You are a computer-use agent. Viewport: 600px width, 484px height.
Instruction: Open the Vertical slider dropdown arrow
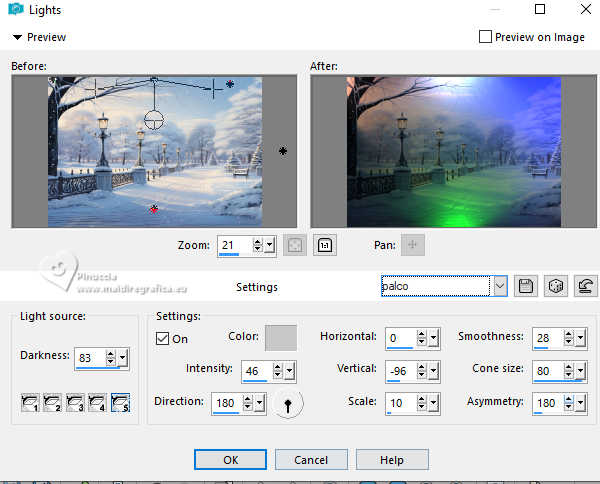coord(433,371)
